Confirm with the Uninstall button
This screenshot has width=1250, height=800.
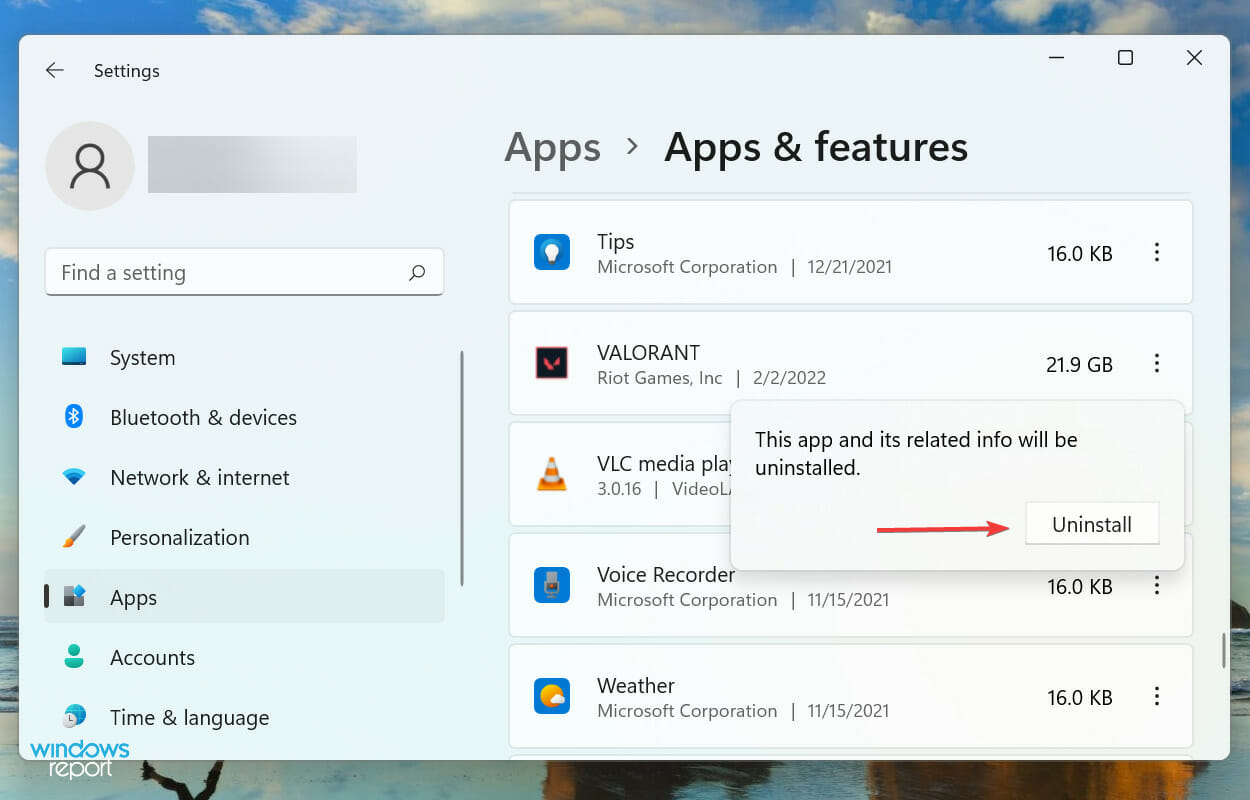coord(1092,524)
